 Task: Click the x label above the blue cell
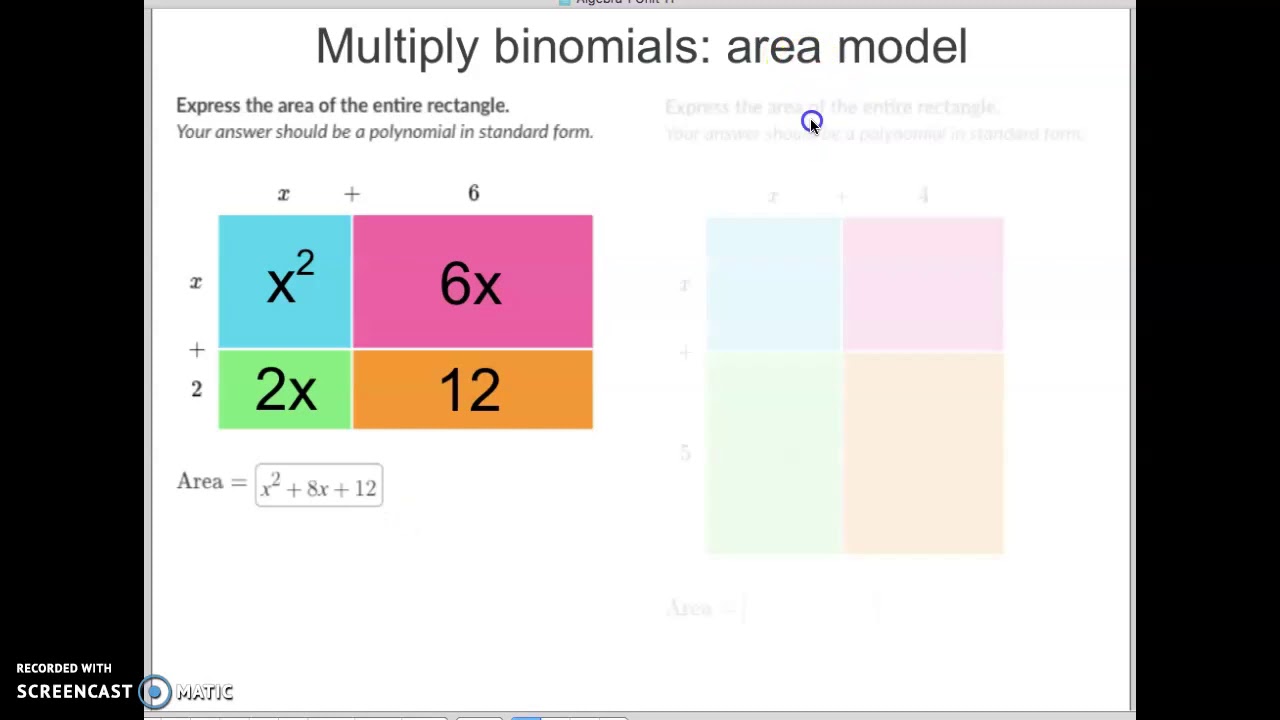point(284,194)
